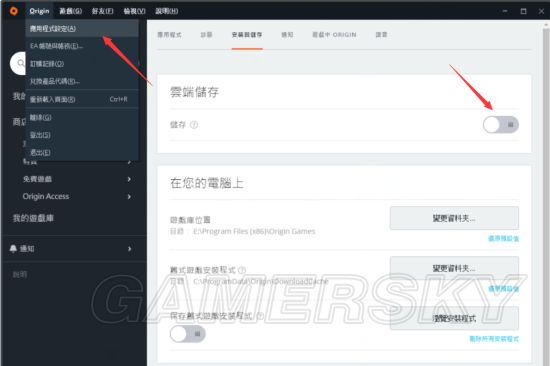Click 變更資料夾 button for game library location
This screenshot has width=550, height=366.
(454, 218)
